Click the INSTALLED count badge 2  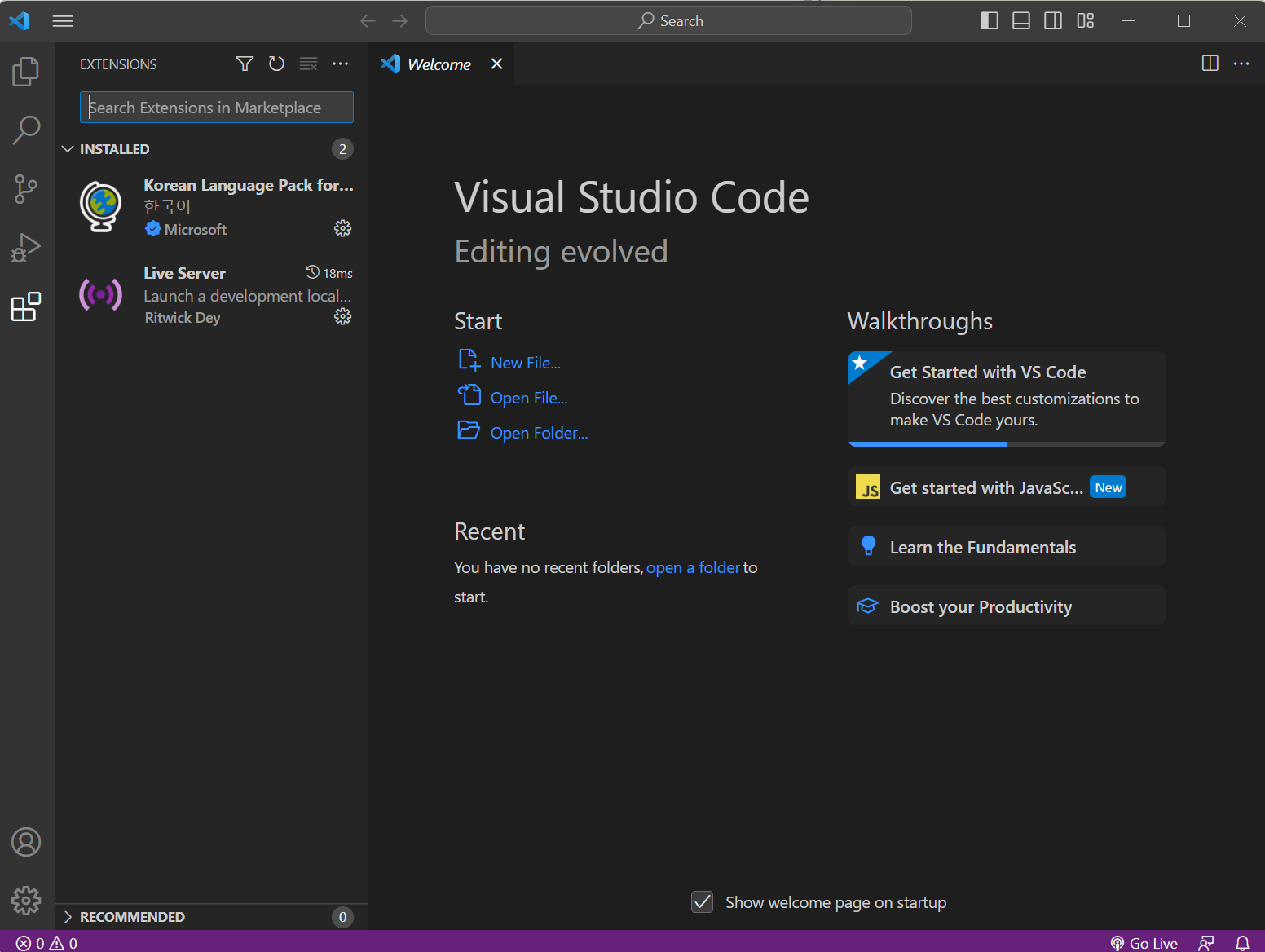click(342, 149)
